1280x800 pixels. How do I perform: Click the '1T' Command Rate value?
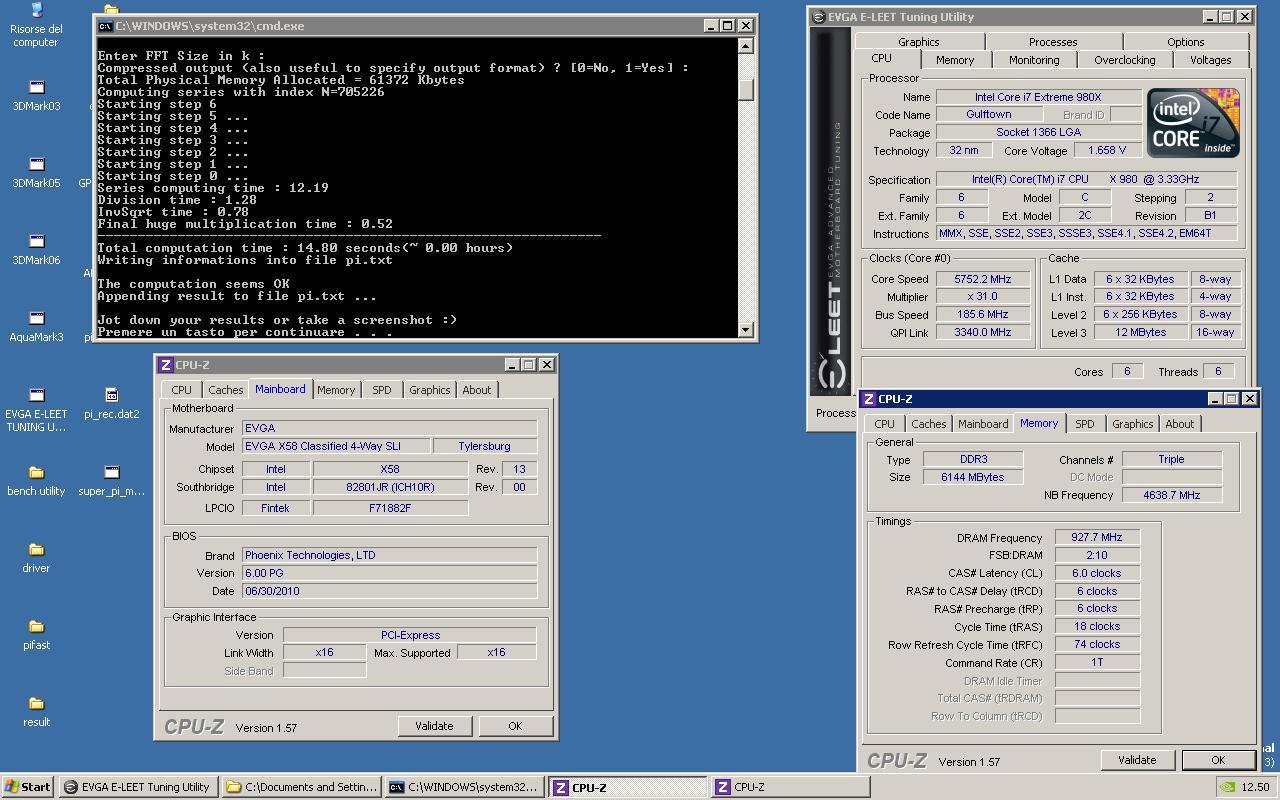pos(1097,663)
